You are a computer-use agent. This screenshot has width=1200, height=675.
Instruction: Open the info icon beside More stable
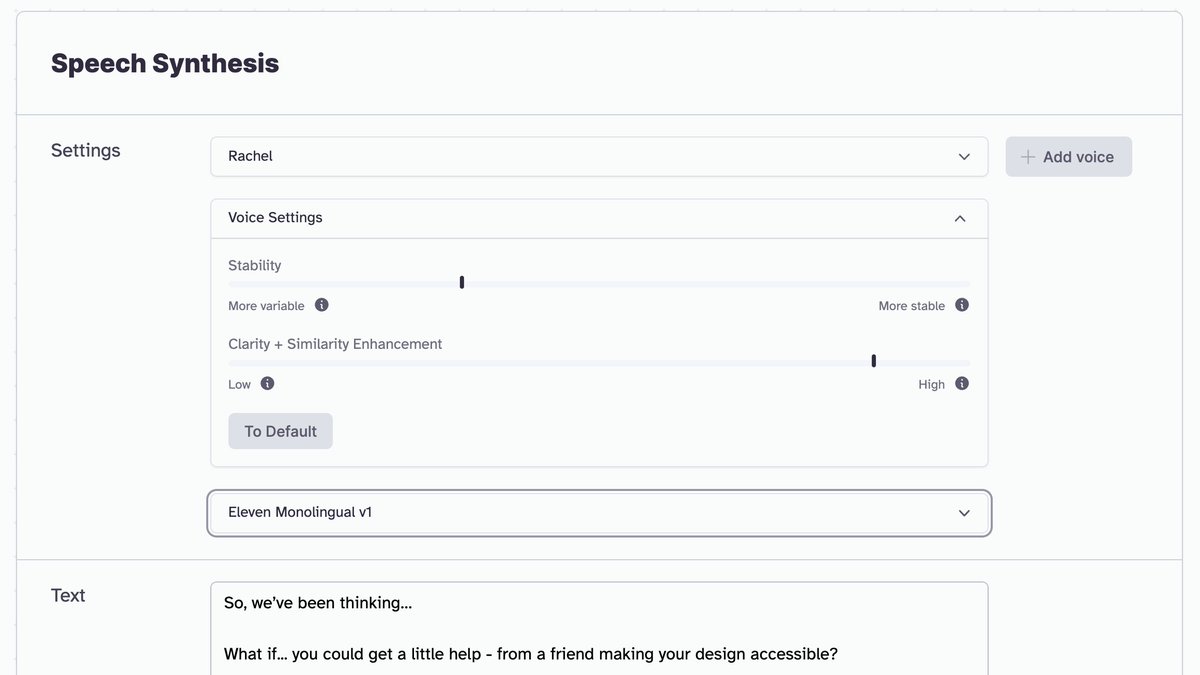coord(962,305)
